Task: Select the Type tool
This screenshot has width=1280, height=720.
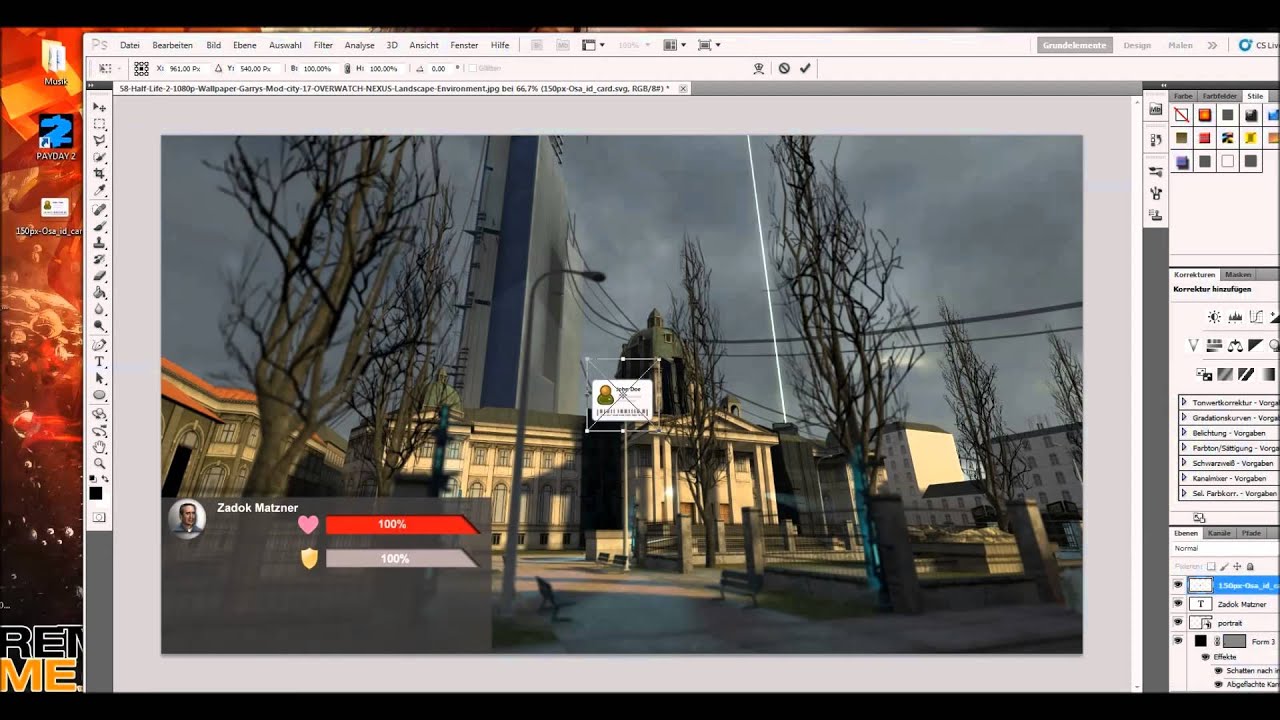Action: pos(99,362)
